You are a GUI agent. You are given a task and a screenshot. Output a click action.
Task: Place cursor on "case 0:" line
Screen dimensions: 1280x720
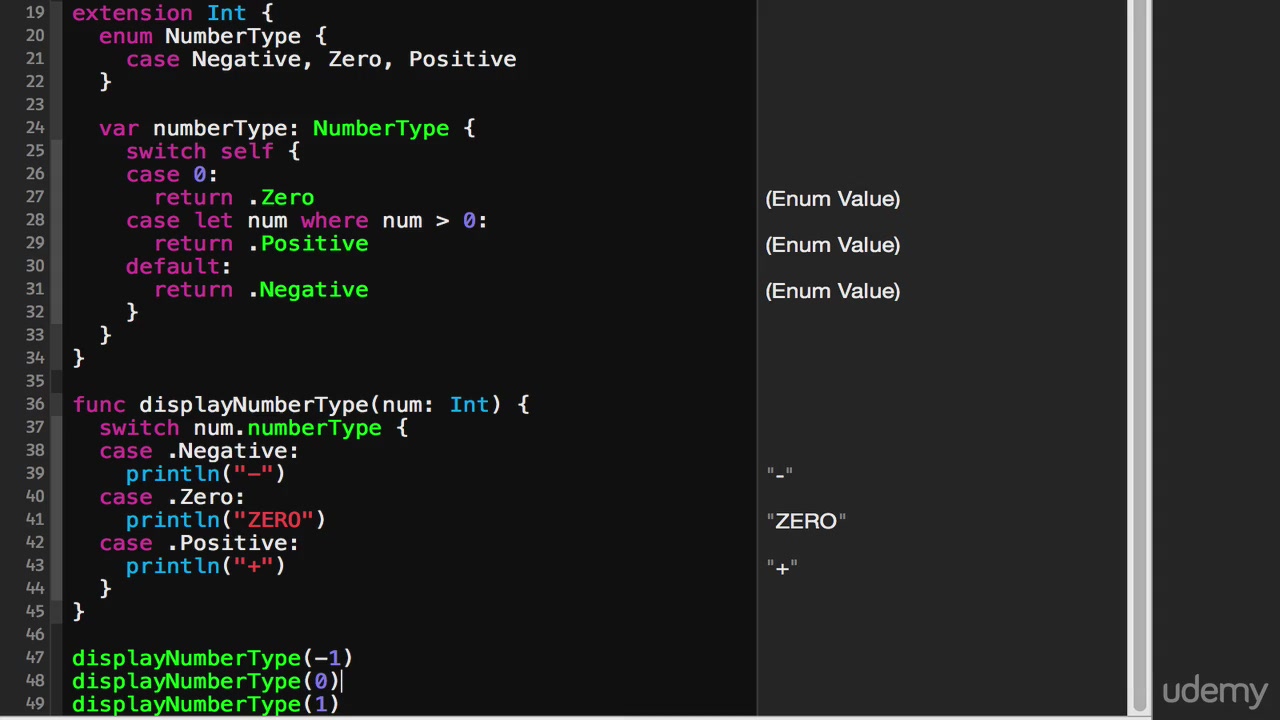172,174
